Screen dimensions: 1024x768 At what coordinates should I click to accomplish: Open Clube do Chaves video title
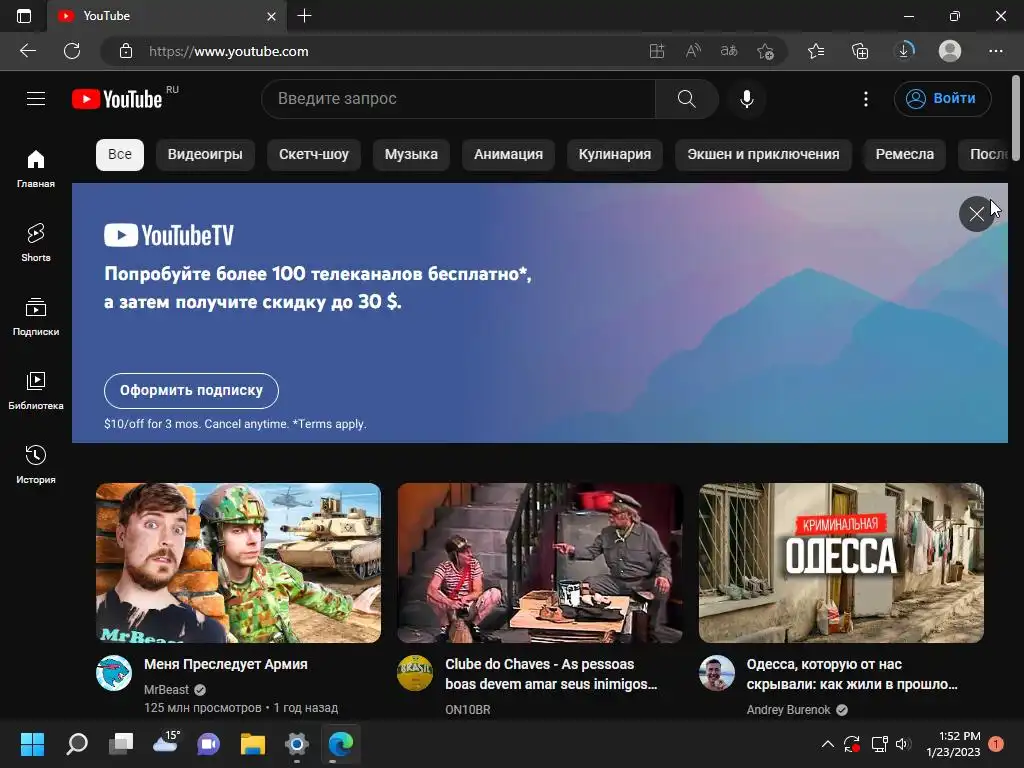point(551,674)
